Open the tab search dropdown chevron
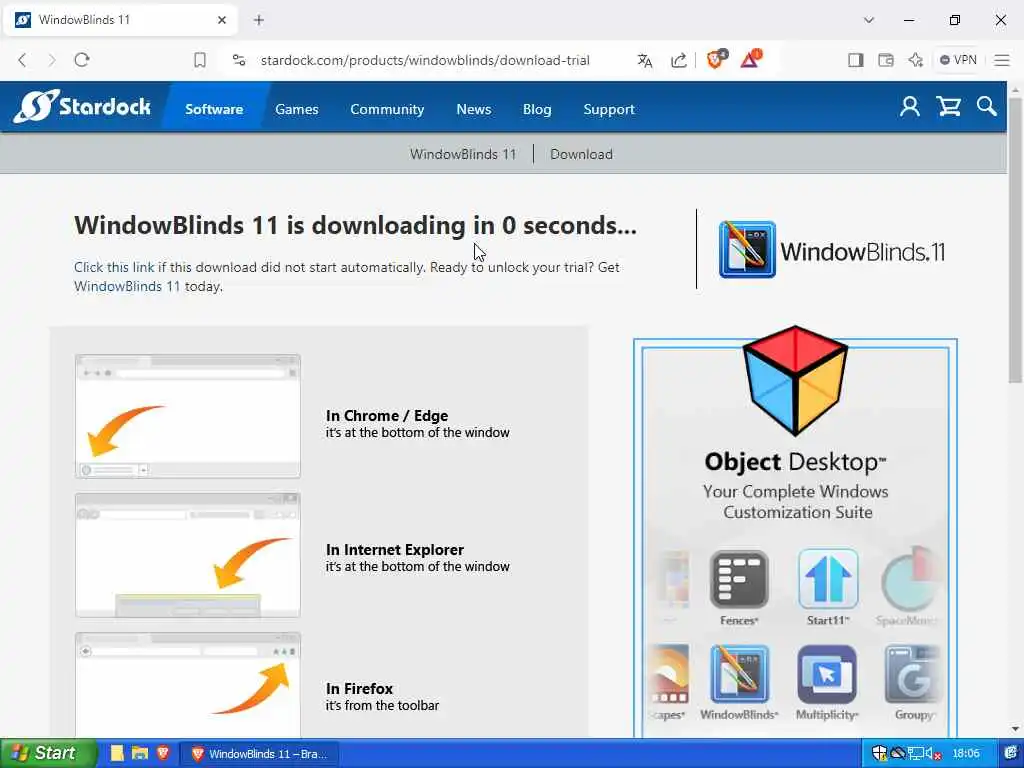Image resolution: width=1024 pixels, height=768 pixels. coord(869,20)
